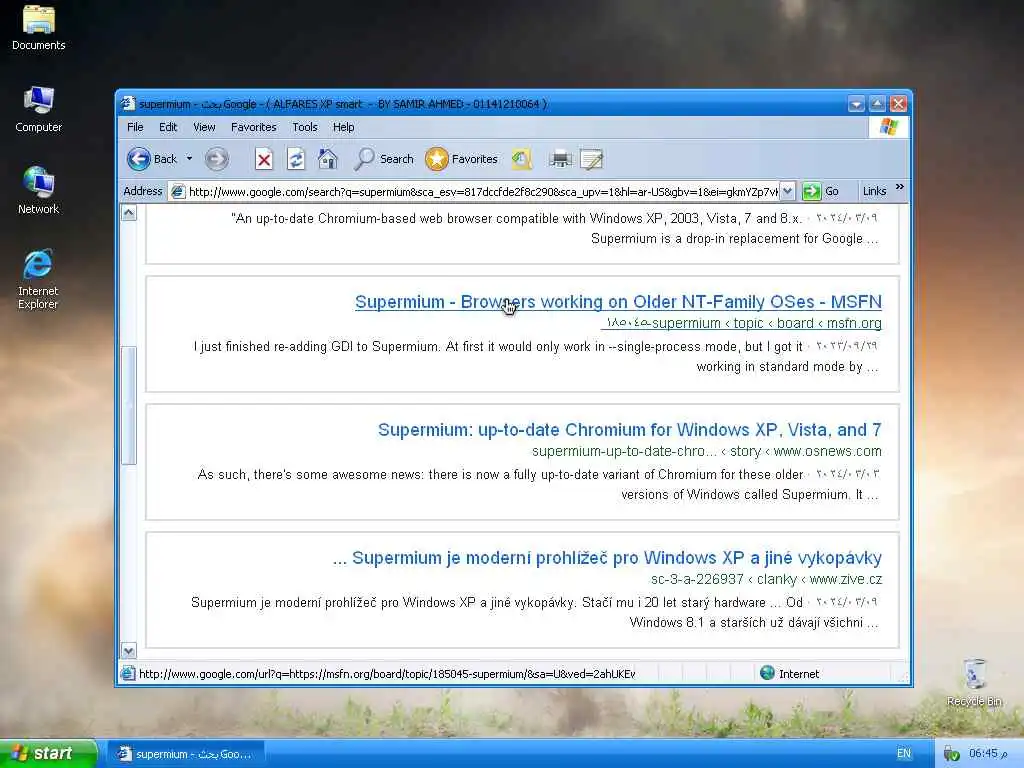The width and height of the screenshot is (1024, 768).
Task: Click the system tray safely remove icon
Action: point(952,754)
